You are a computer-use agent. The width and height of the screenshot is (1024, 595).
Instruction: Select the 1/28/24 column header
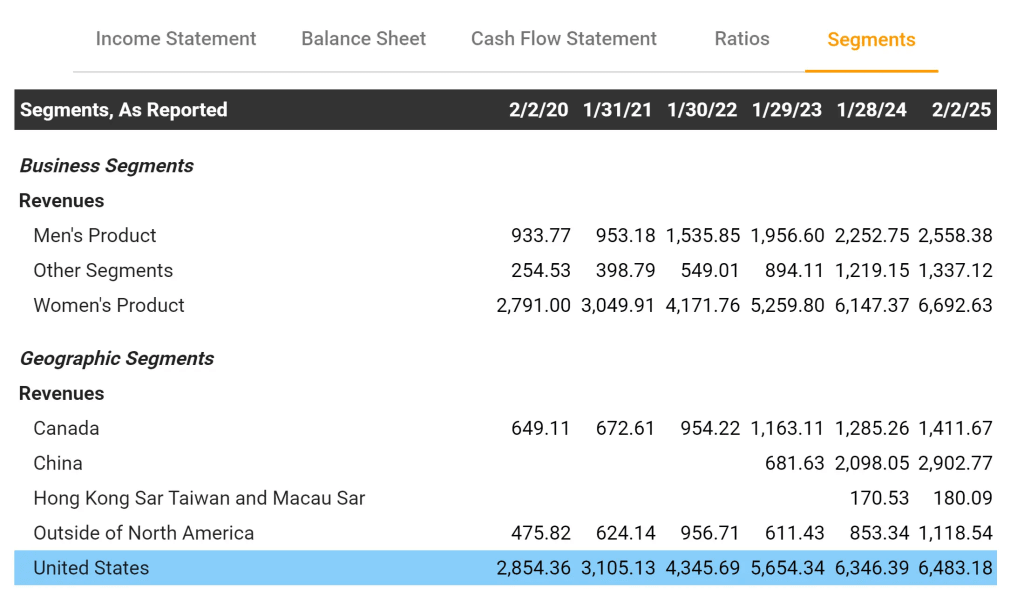tap(872, 110)
